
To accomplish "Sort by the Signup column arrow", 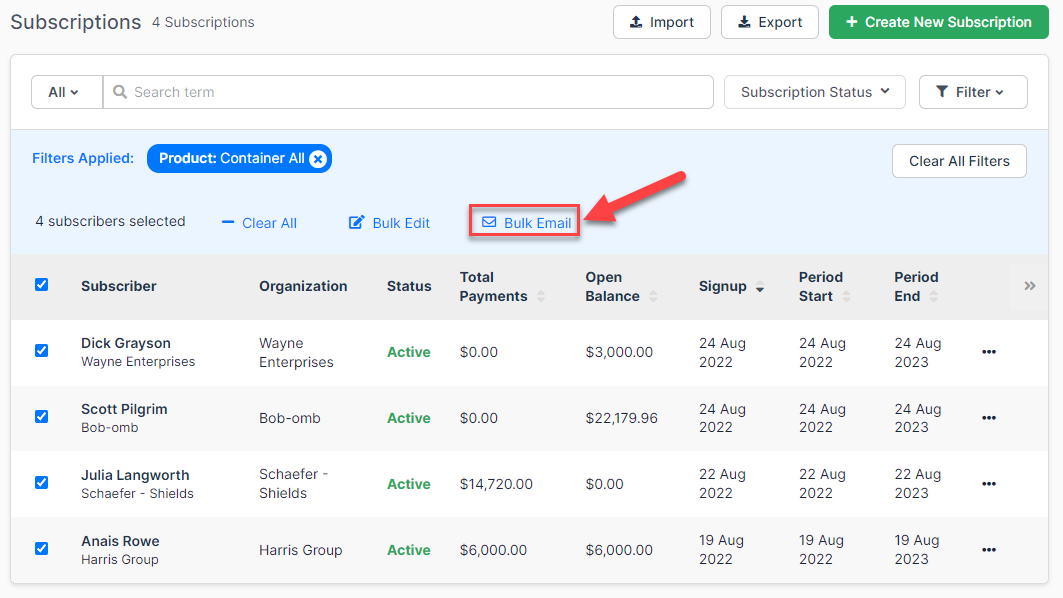I will 760,288.
